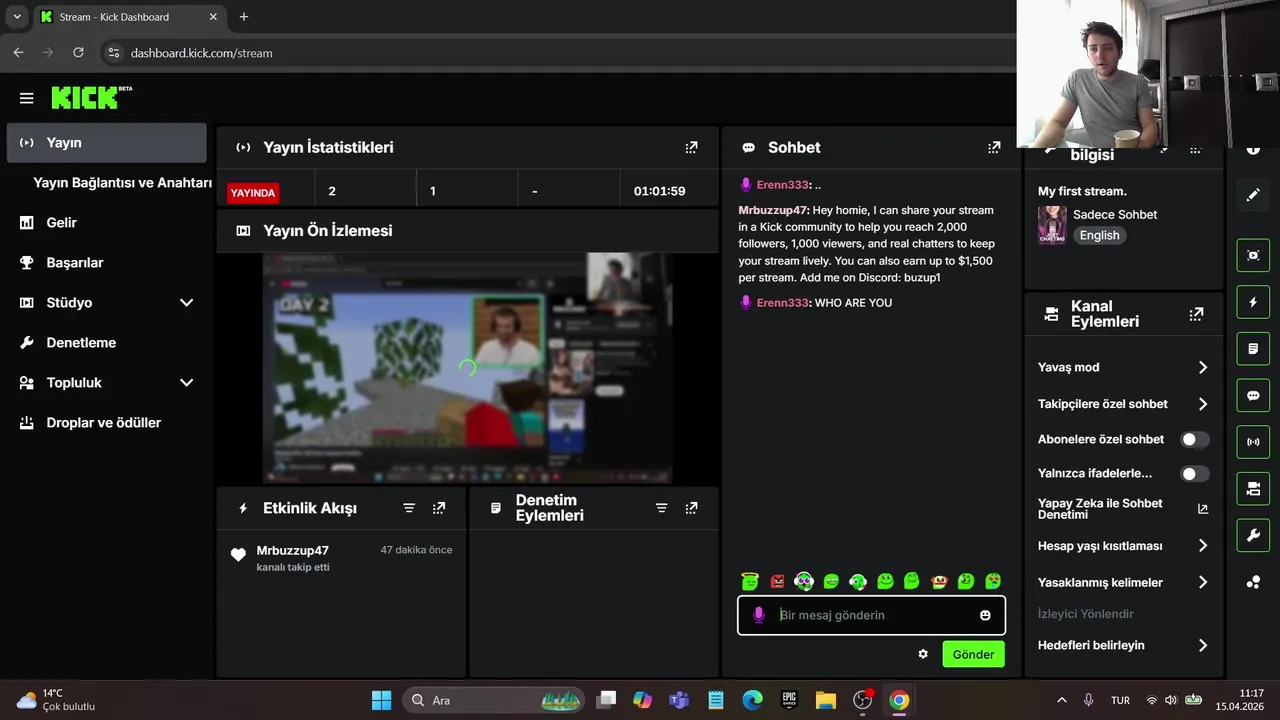Open the Chrome tab search dropdown
Screen dimensions: 1280x720
(17, 17)
